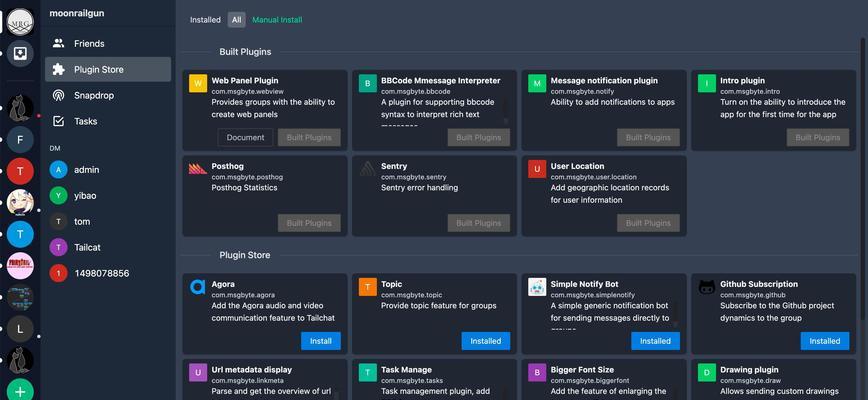Click the BBCode description scrollbar
The width and height of the screenshot is (868, 400).
click(505, 112)
